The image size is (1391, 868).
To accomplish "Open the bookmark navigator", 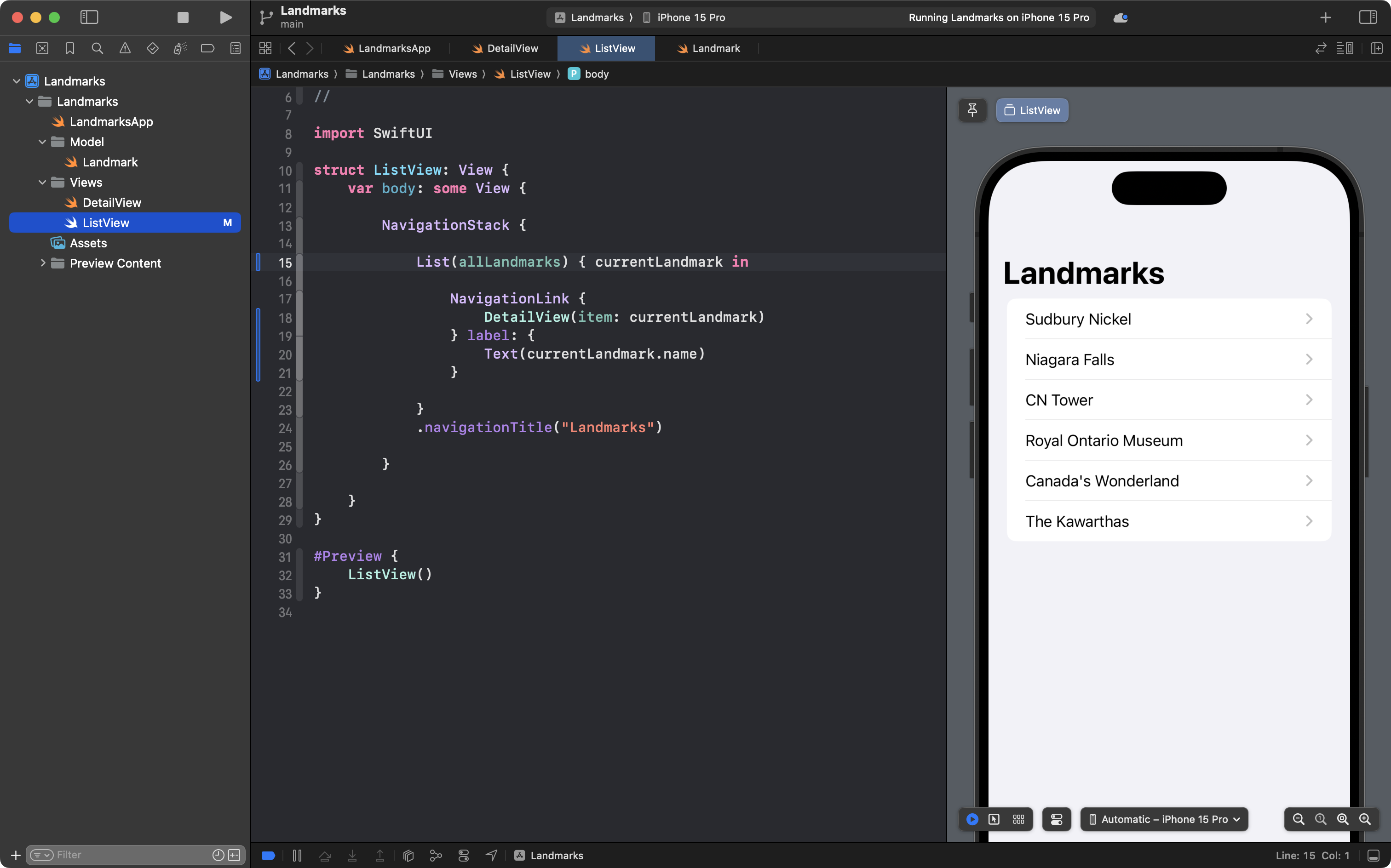I will 69,48.
